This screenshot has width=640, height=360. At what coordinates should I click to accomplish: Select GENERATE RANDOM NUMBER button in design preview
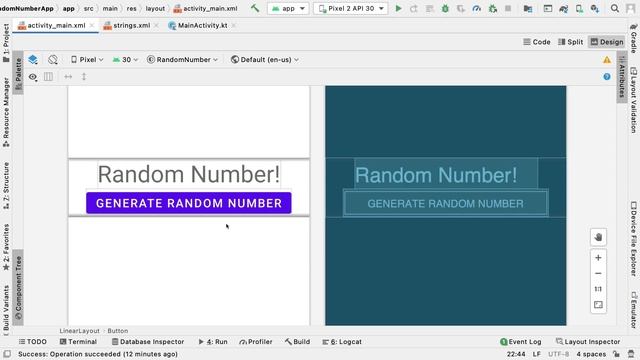pos(189,203)
